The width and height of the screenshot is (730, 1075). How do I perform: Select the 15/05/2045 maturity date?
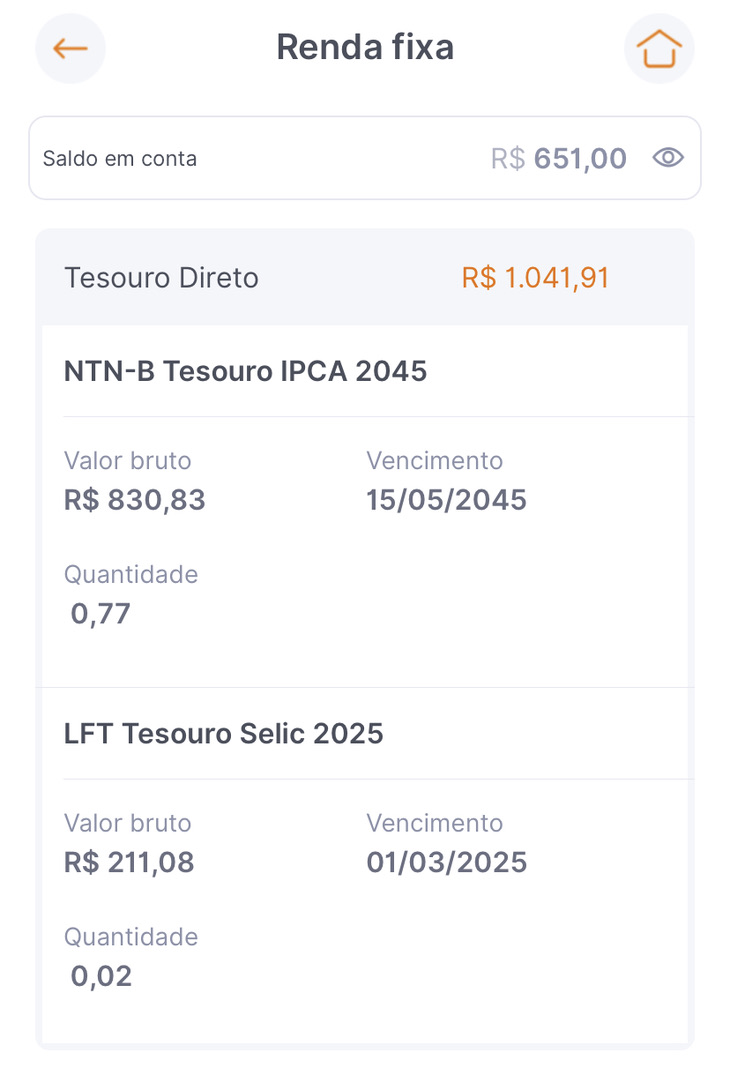pyautogui.click(x=446, y=500)
